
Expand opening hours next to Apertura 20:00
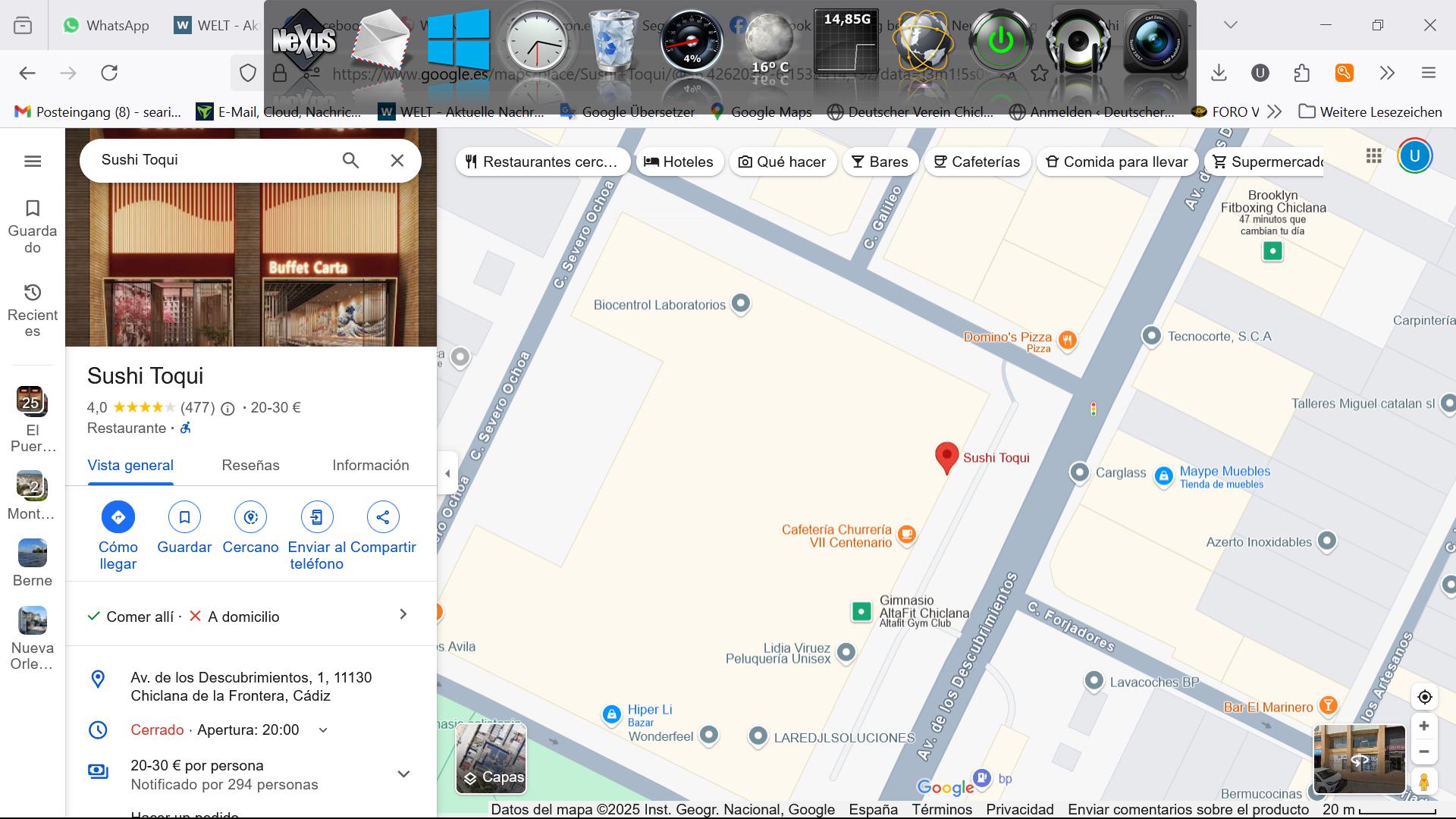point(323,730)
